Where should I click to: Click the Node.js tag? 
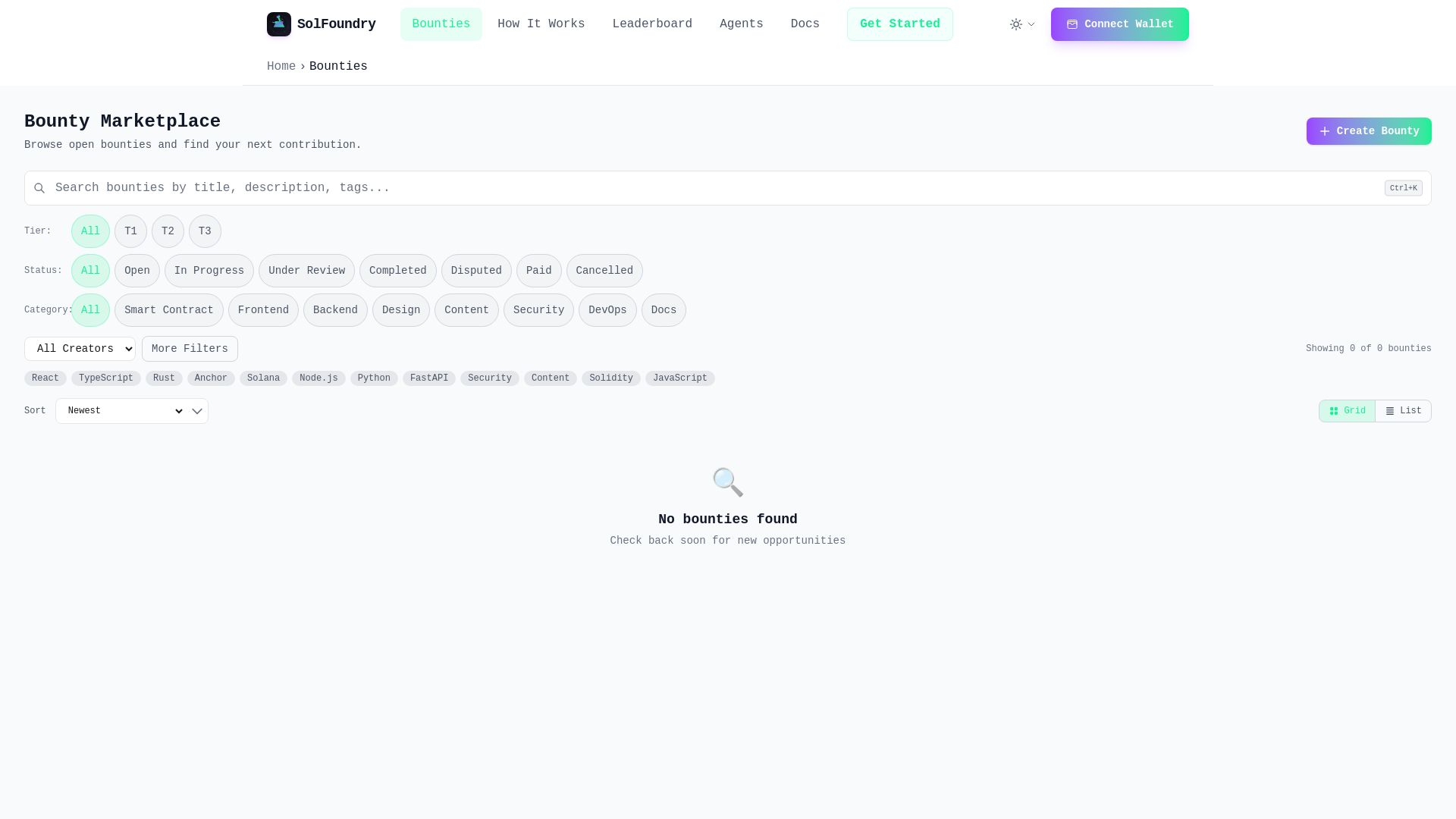(318, 378)
